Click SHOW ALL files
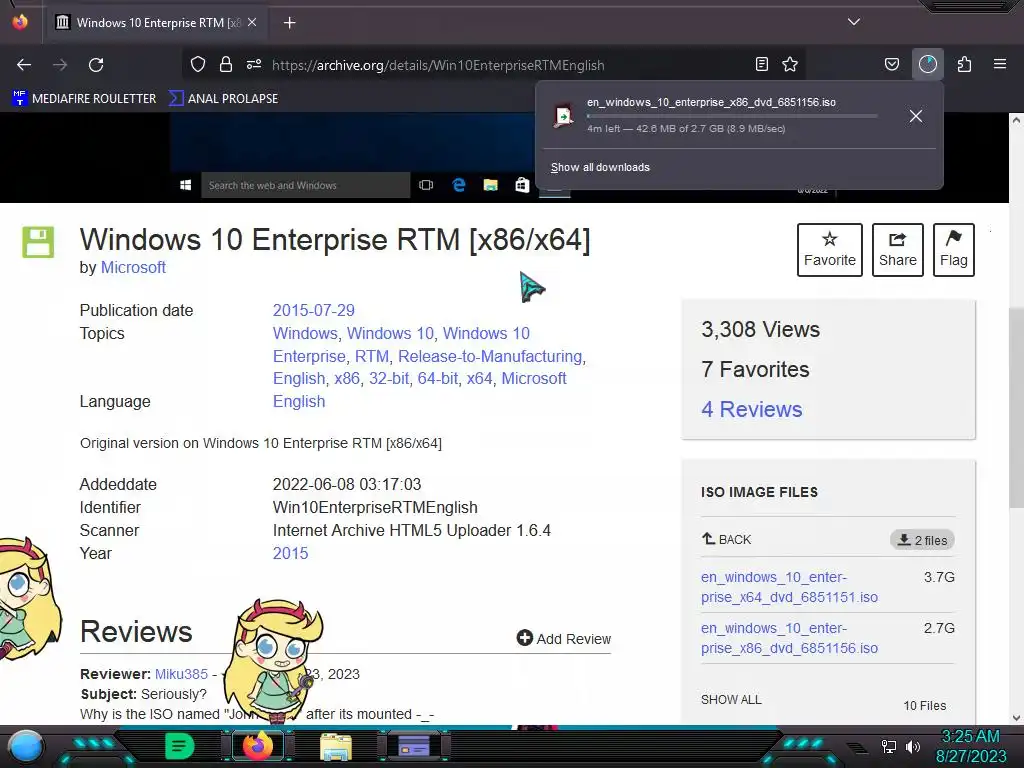Viewport: 1024px width, 768px height. (x=731, y=699)
